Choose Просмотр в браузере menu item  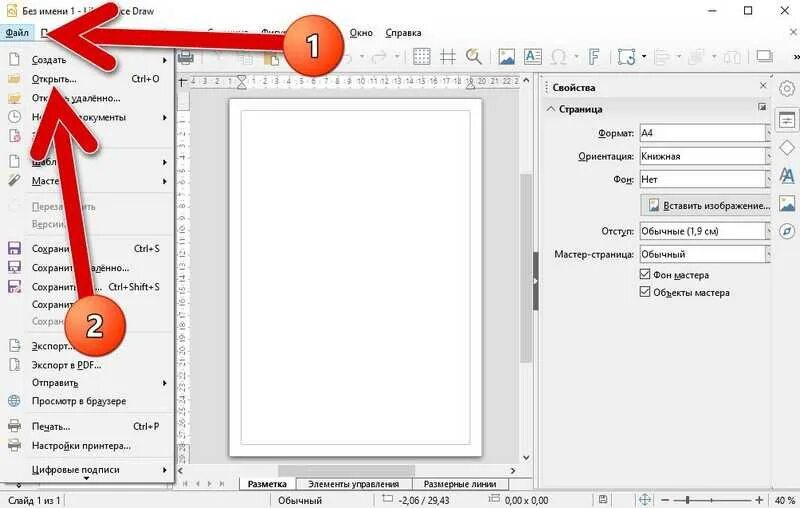(x=87, y=401)
